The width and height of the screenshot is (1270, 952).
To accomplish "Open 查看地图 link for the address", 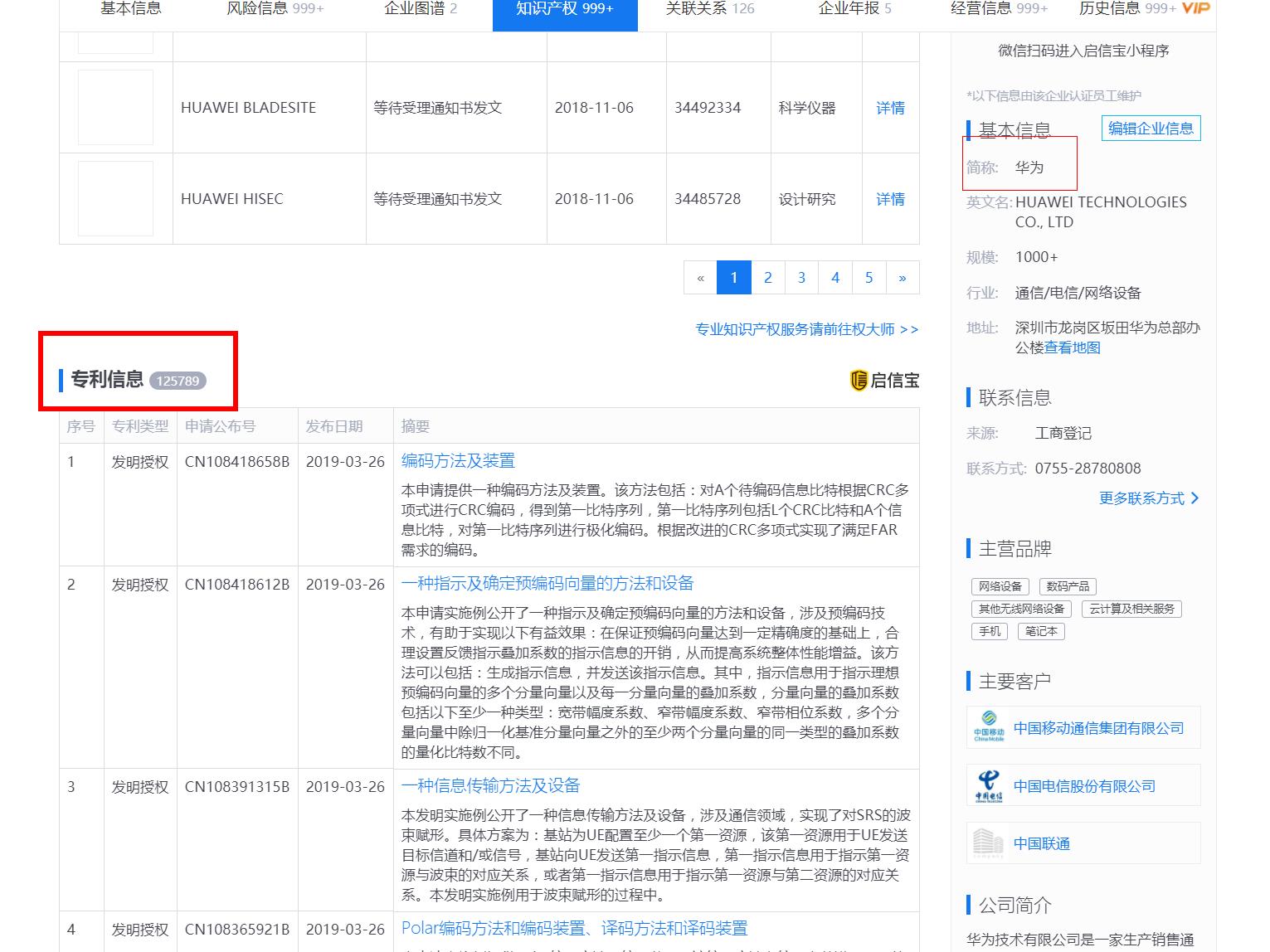I will pyautogui.click(x=1073, y=347).
